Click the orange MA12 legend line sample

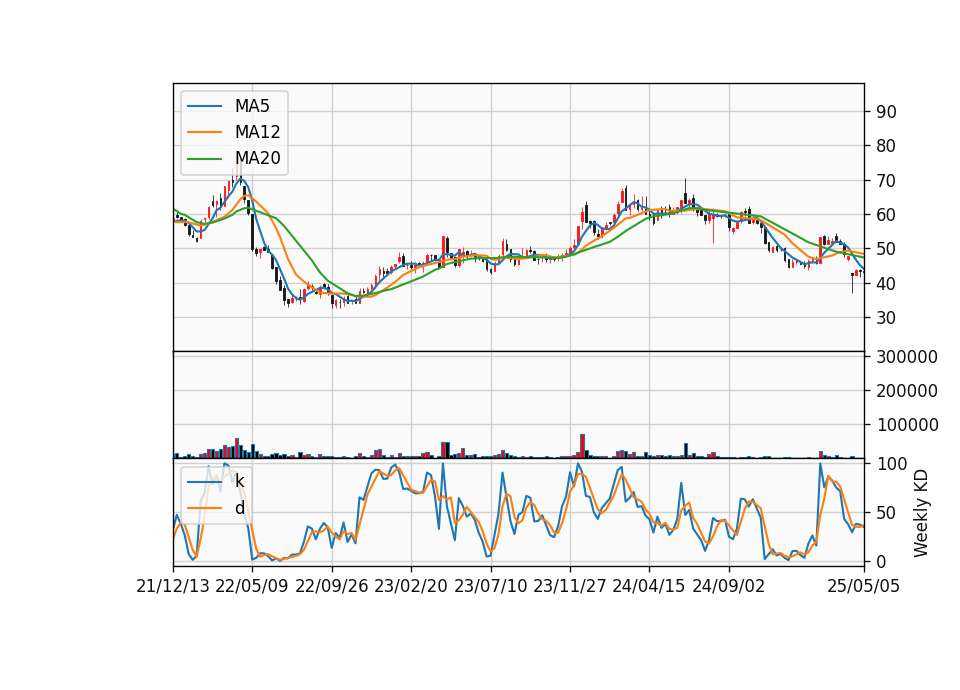[204, 132]
